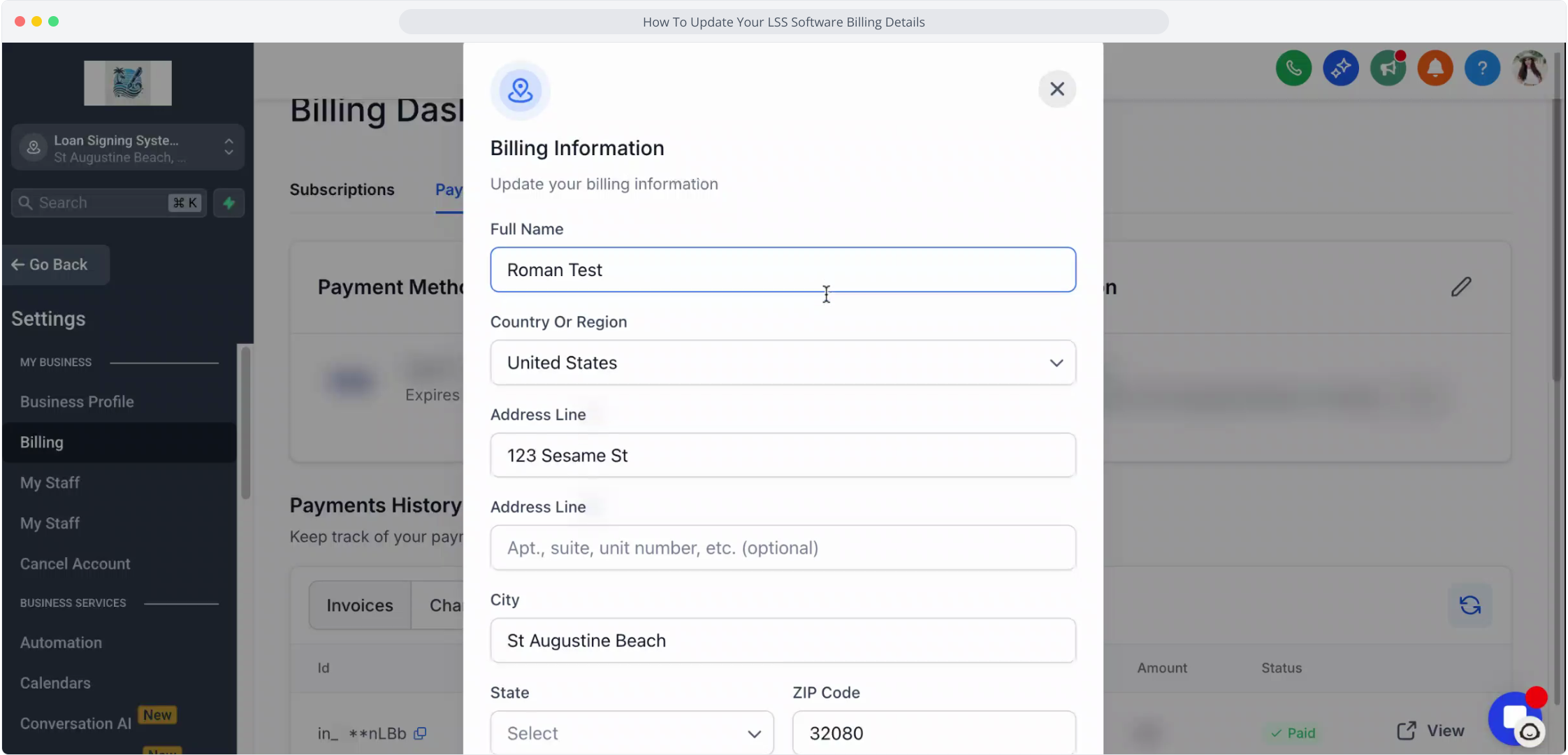Open Automation in Business Services
The height and width of the screenshot is (755, 1568).
61,643
